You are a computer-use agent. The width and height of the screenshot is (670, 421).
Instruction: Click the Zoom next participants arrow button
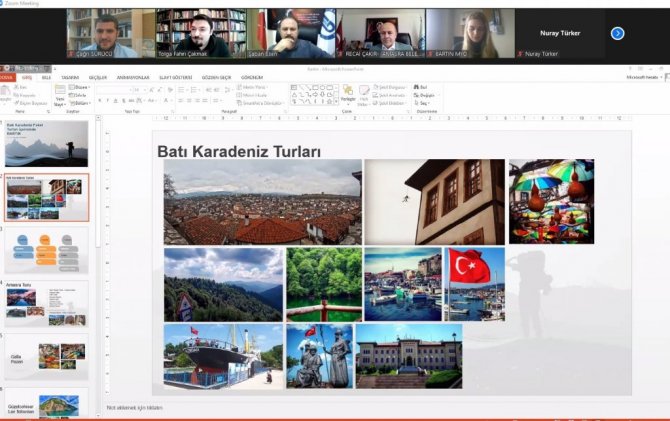coord(617,33)
